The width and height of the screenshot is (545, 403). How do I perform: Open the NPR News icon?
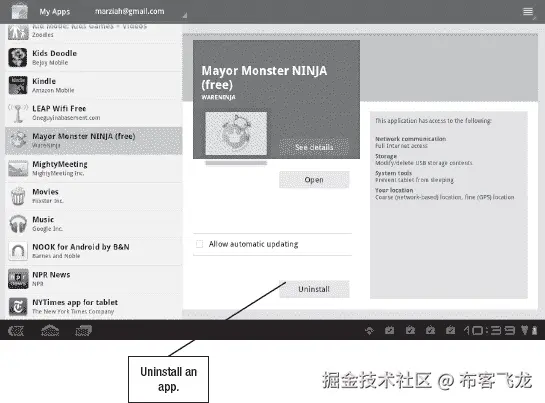18,279
